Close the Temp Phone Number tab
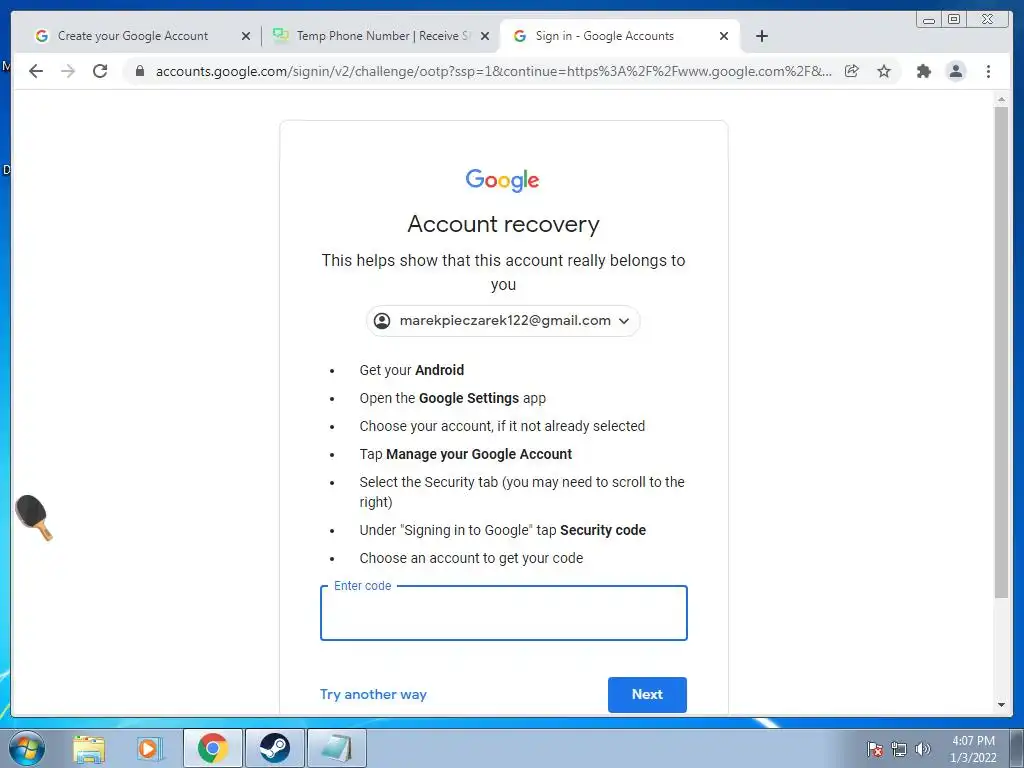This screenshot has height=768, width=1024. pyautogui.click(x=485, y=36)
